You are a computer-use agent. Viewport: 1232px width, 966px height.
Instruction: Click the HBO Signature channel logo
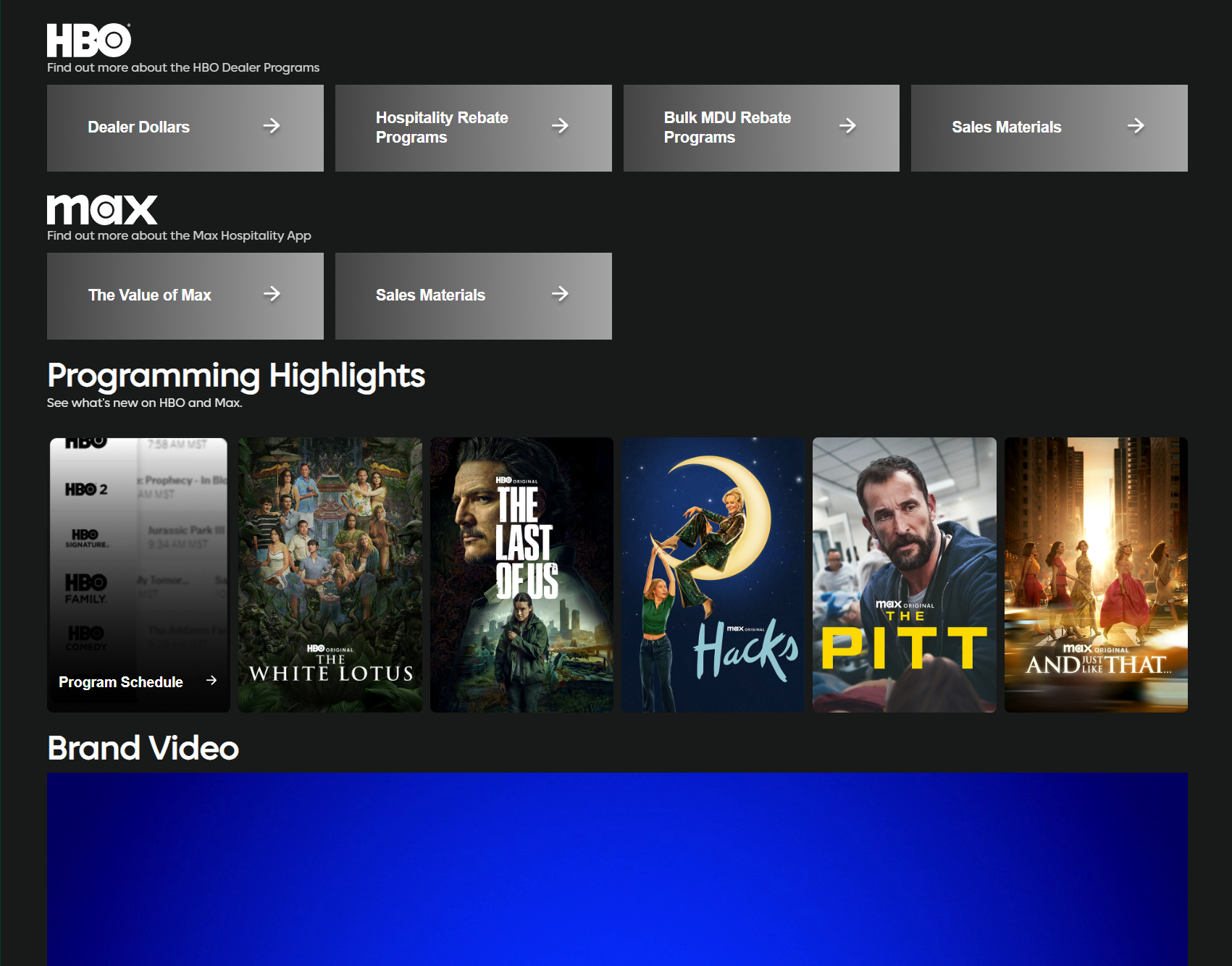coord(86,538)
